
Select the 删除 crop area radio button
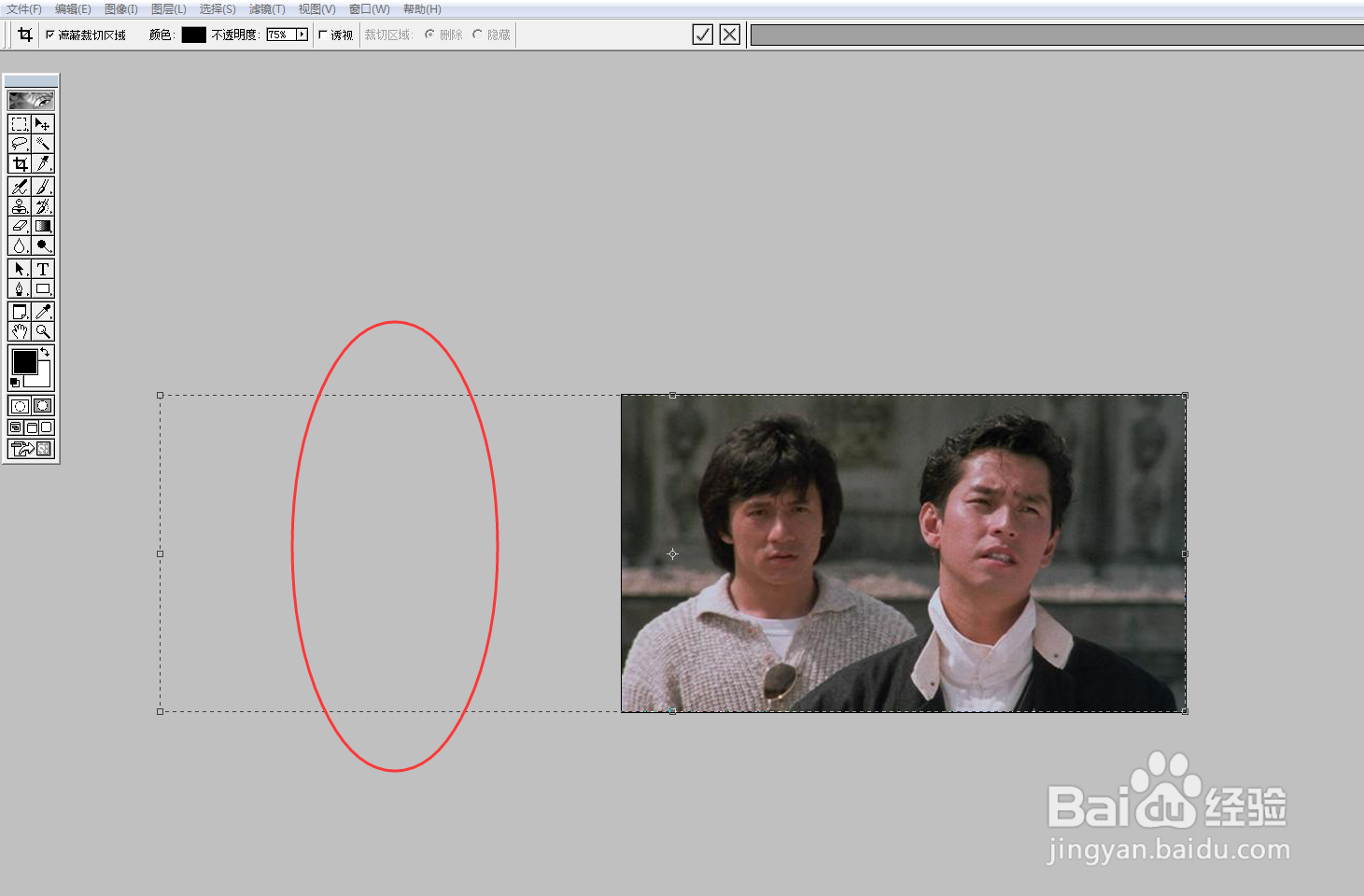(x=429, y=35)
